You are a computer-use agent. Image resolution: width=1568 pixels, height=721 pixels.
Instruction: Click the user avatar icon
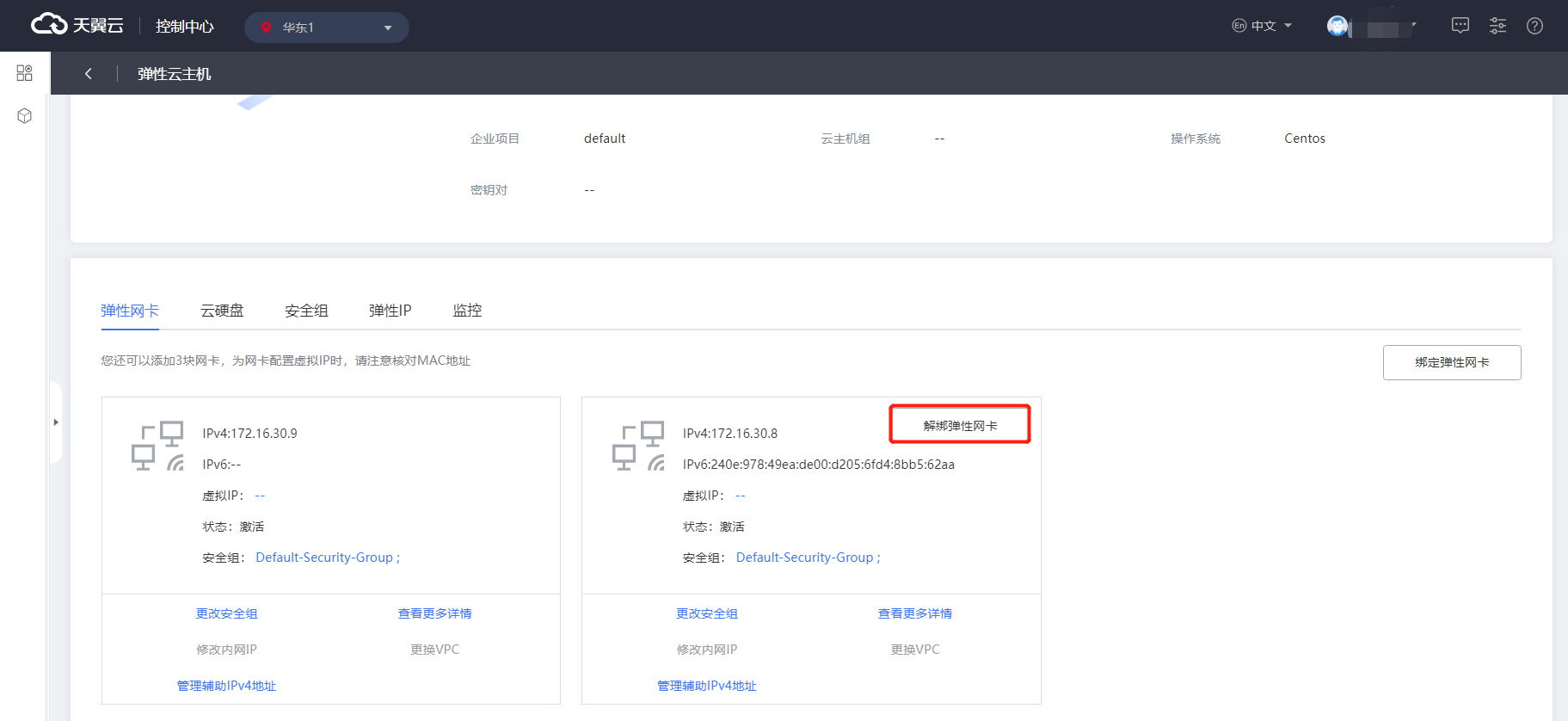pos(1337,26)
